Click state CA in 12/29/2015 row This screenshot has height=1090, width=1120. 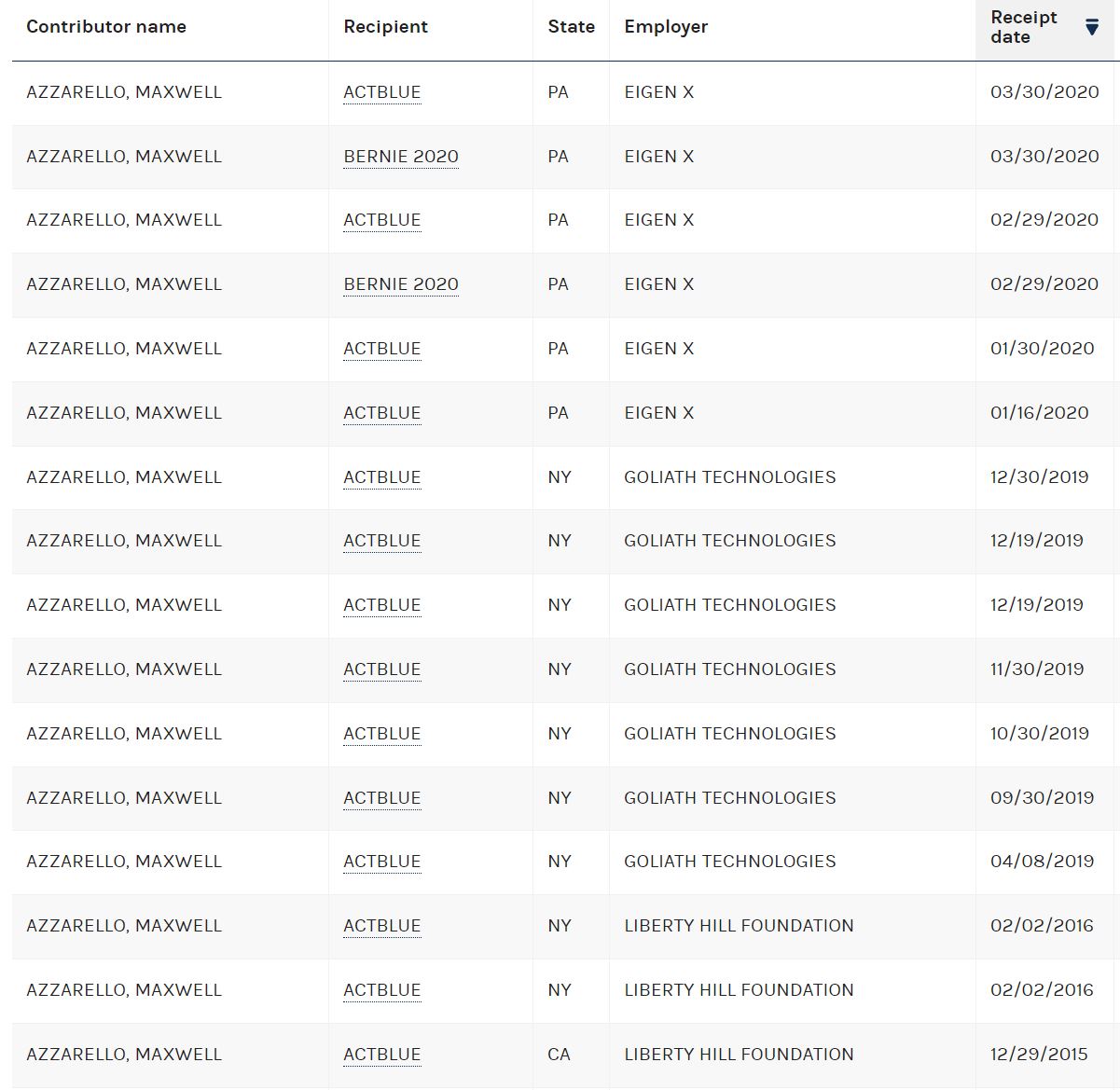[x=559, y=1055]
